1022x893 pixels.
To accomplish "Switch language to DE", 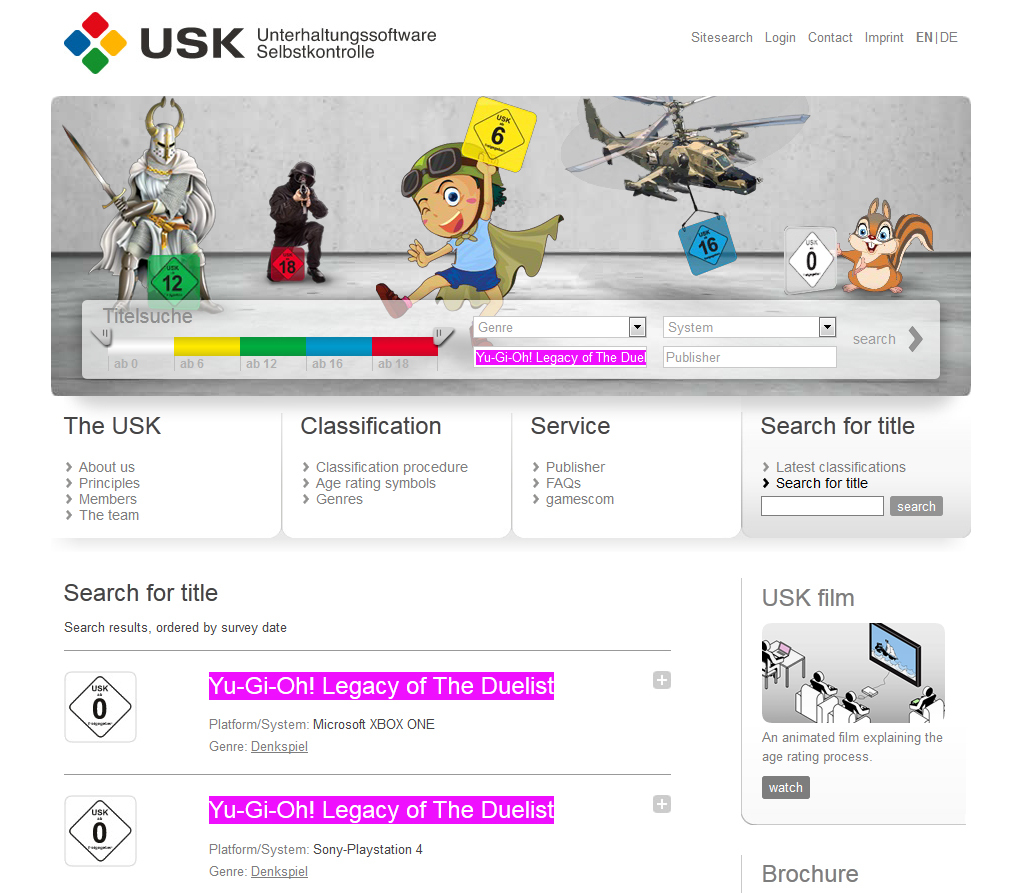I will (949, 38).
